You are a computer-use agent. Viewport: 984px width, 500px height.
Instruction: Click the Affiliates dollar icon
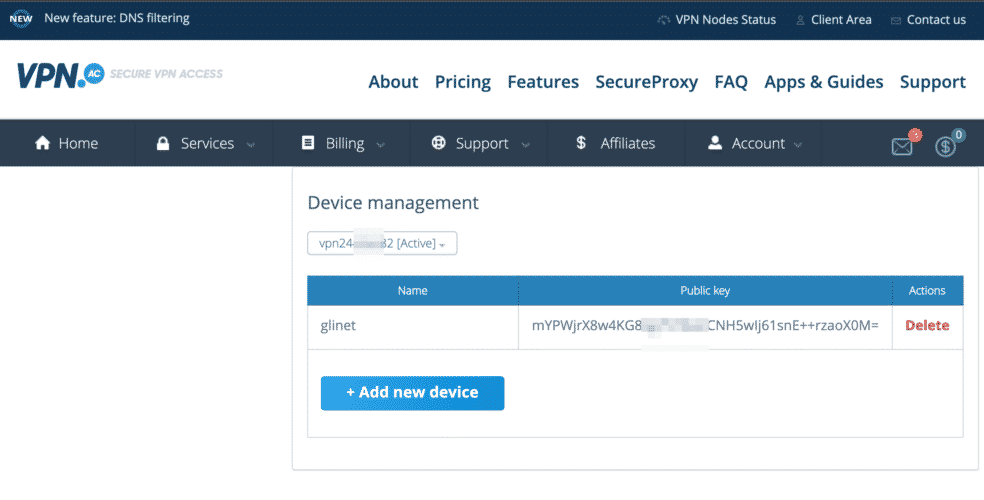pos(581,143)
